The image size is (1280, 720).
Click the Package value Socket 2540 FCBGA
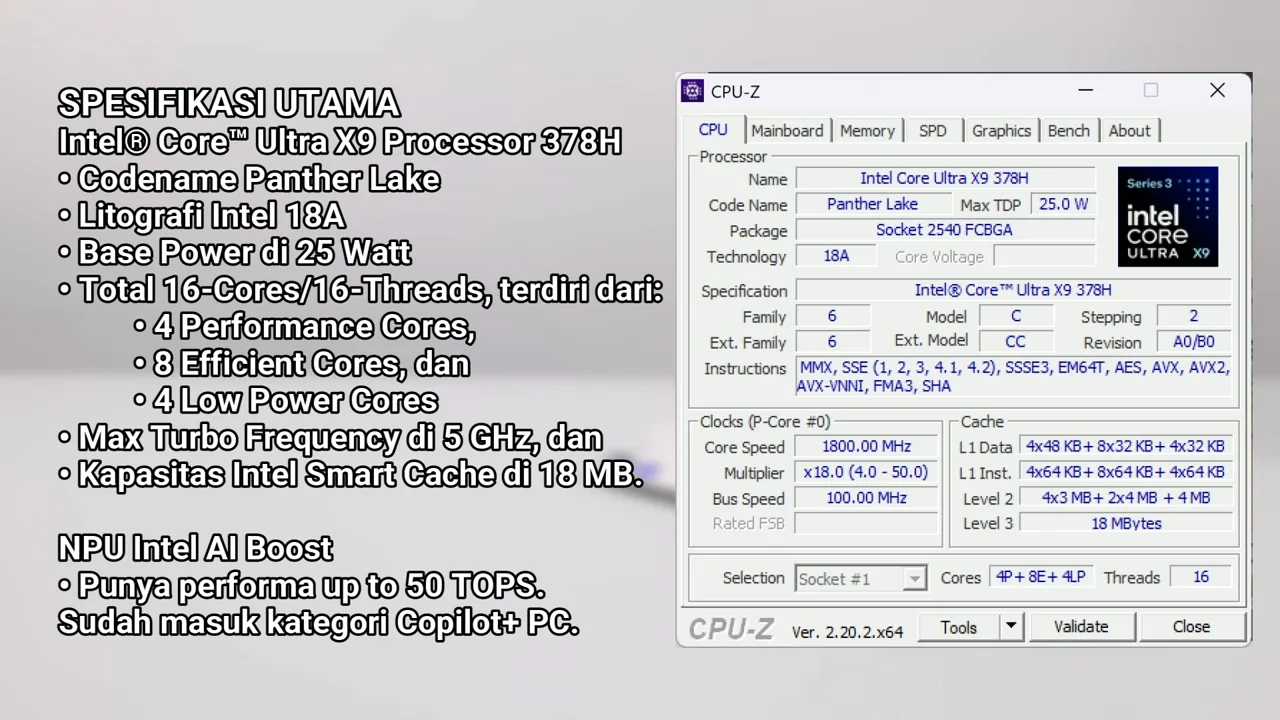point(944,230)
